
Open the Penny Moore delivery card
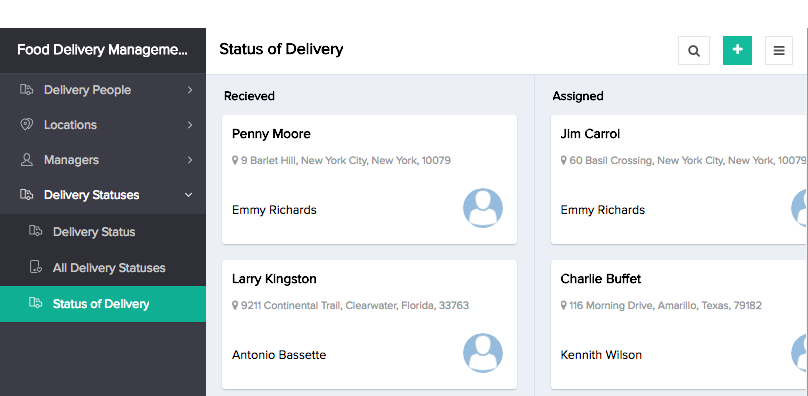369,179
